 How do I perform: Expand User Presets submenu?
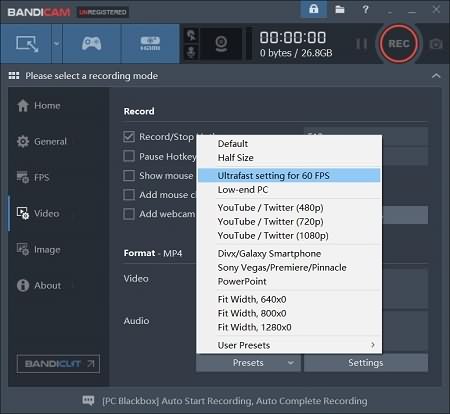289,345
